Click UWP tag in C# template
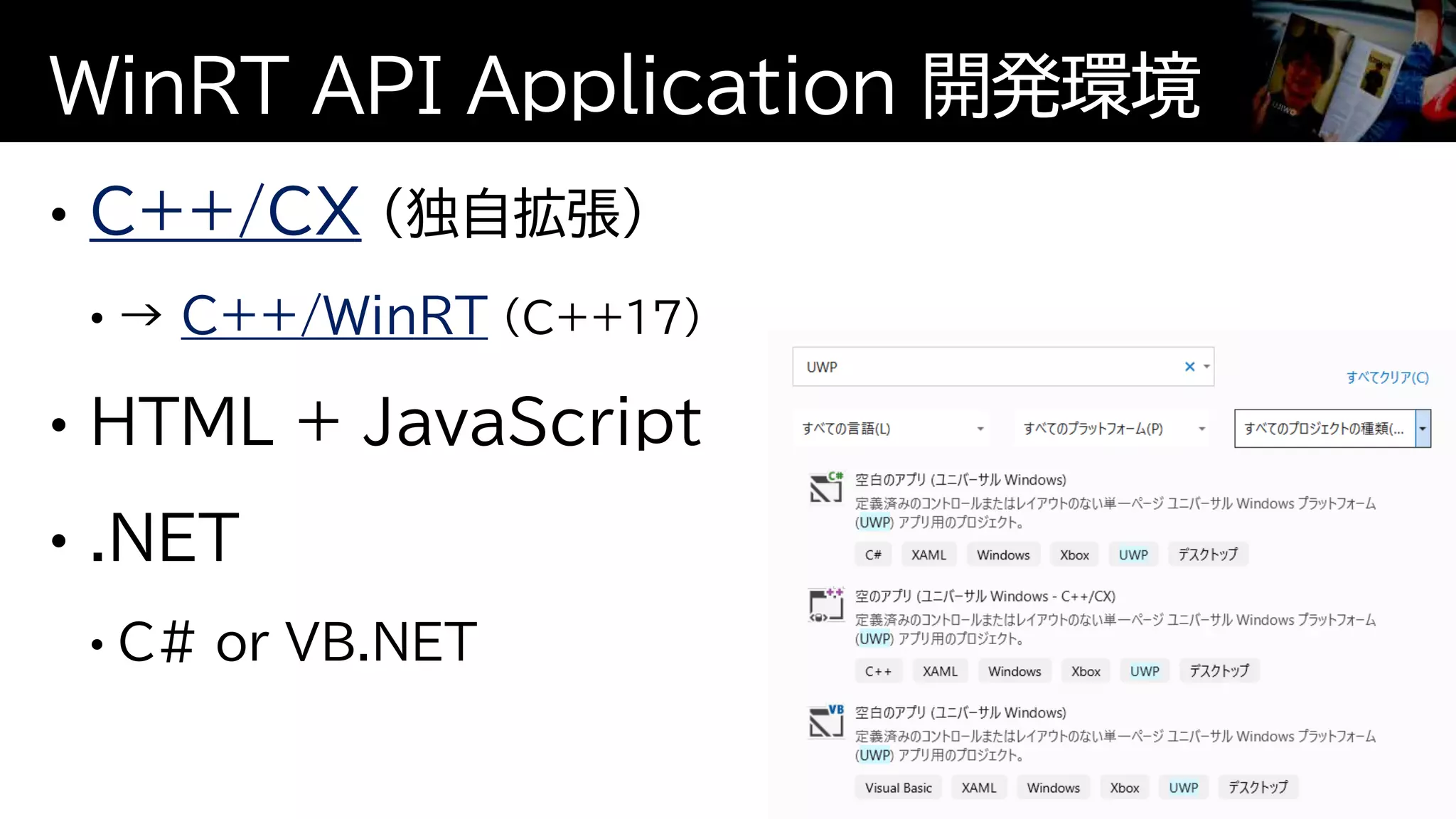 pyautogui.click(x=1133, y=555)
